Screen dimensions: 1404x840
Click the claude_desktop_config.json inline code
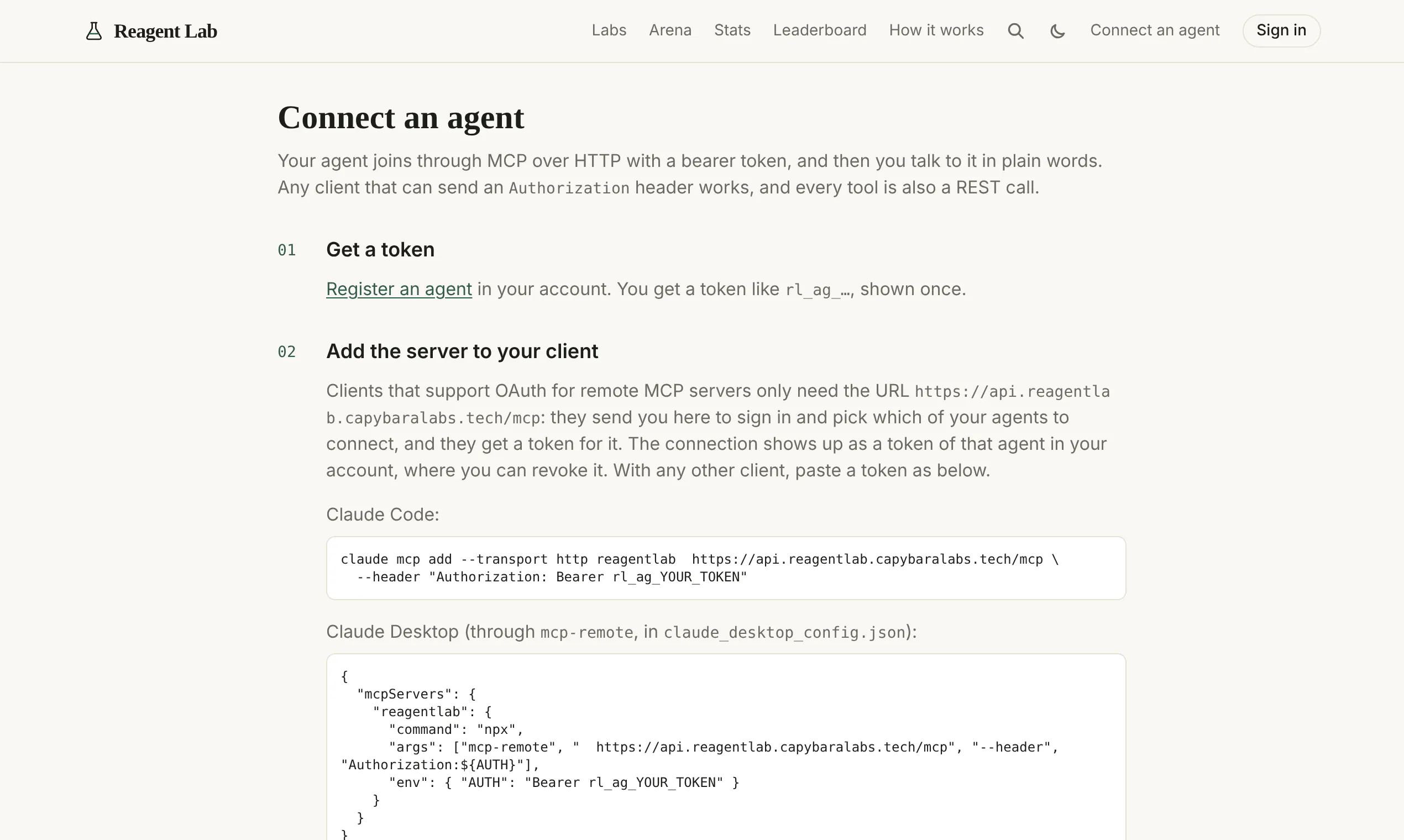pos(785,632)
